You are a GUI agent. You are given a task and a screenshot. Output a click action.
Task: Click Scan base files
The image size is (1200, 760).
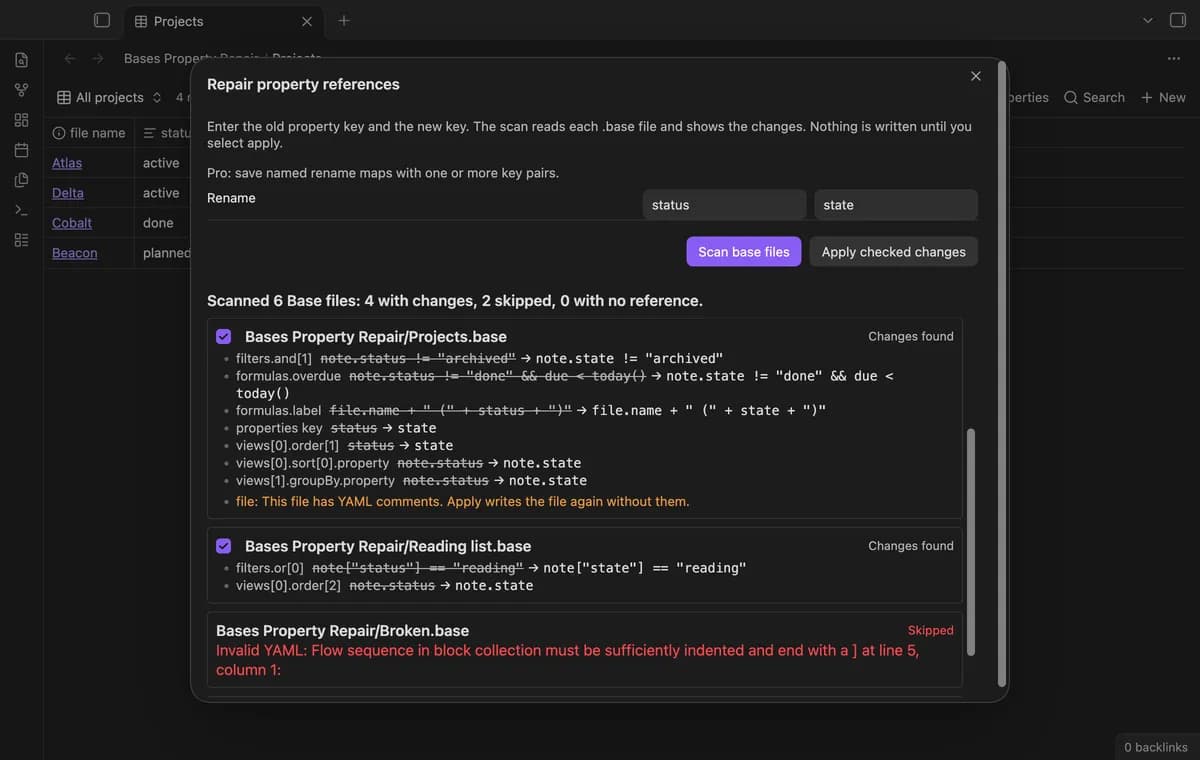[x=744, y=252]
